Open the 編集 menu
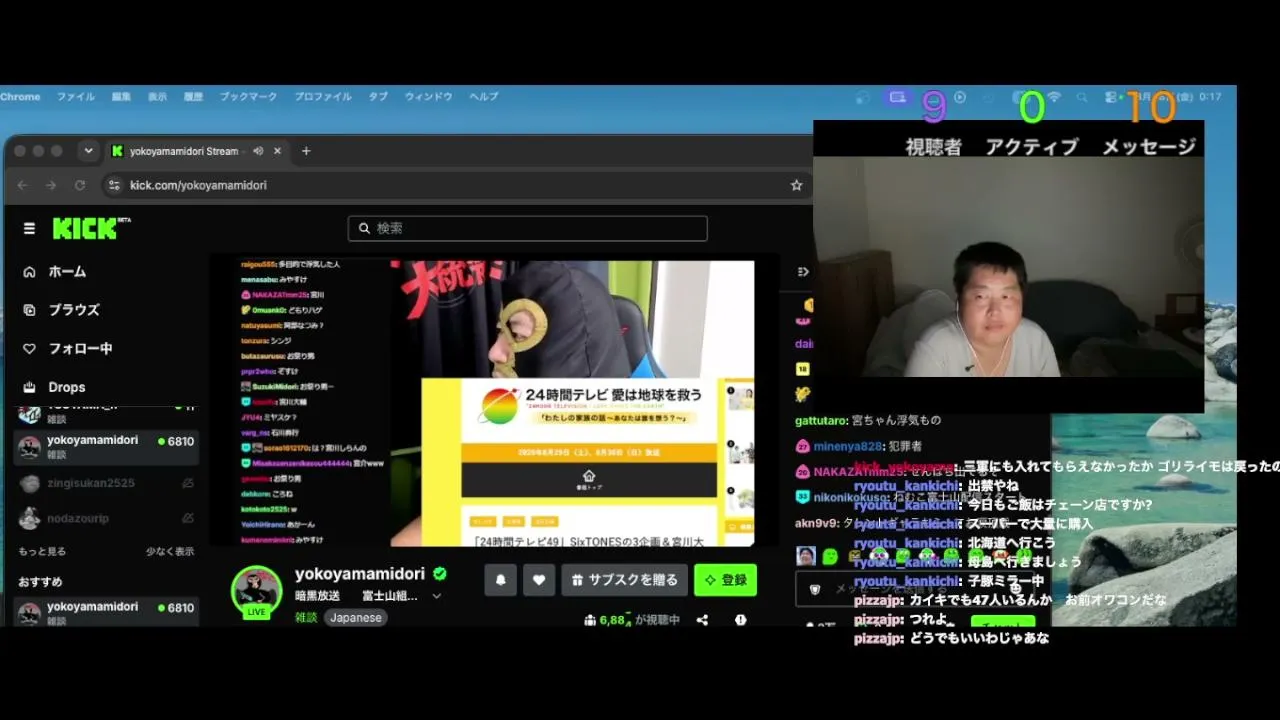The width and height of the screenshot is (1280, 720). point(121,97)
